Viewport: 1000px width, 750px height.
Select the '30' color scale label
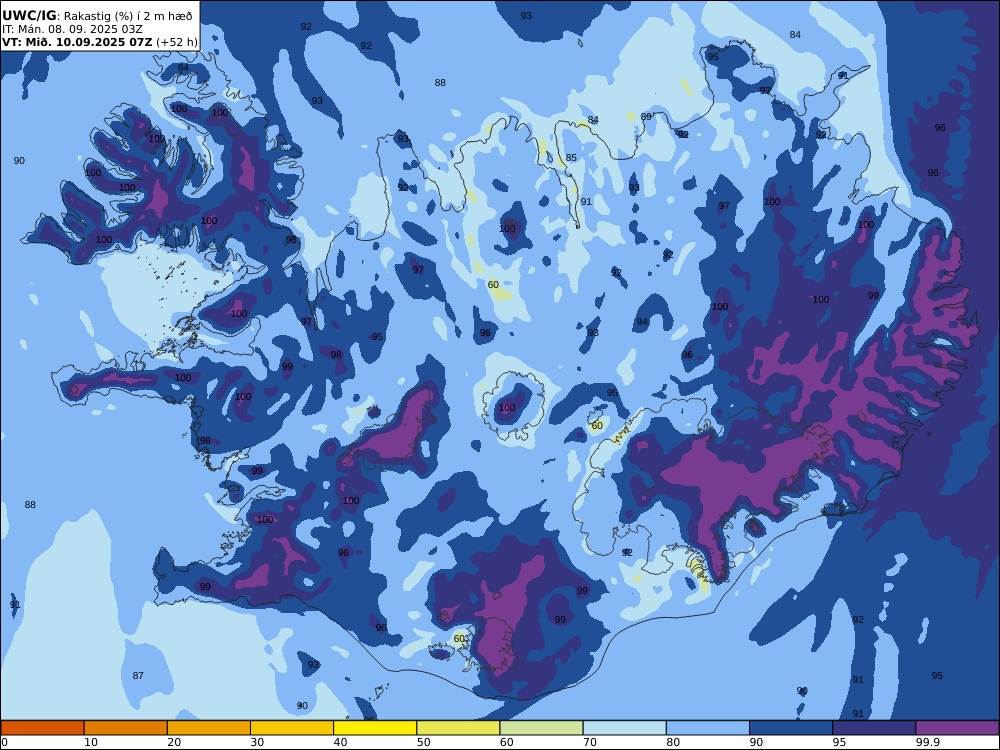click(257, 742)
